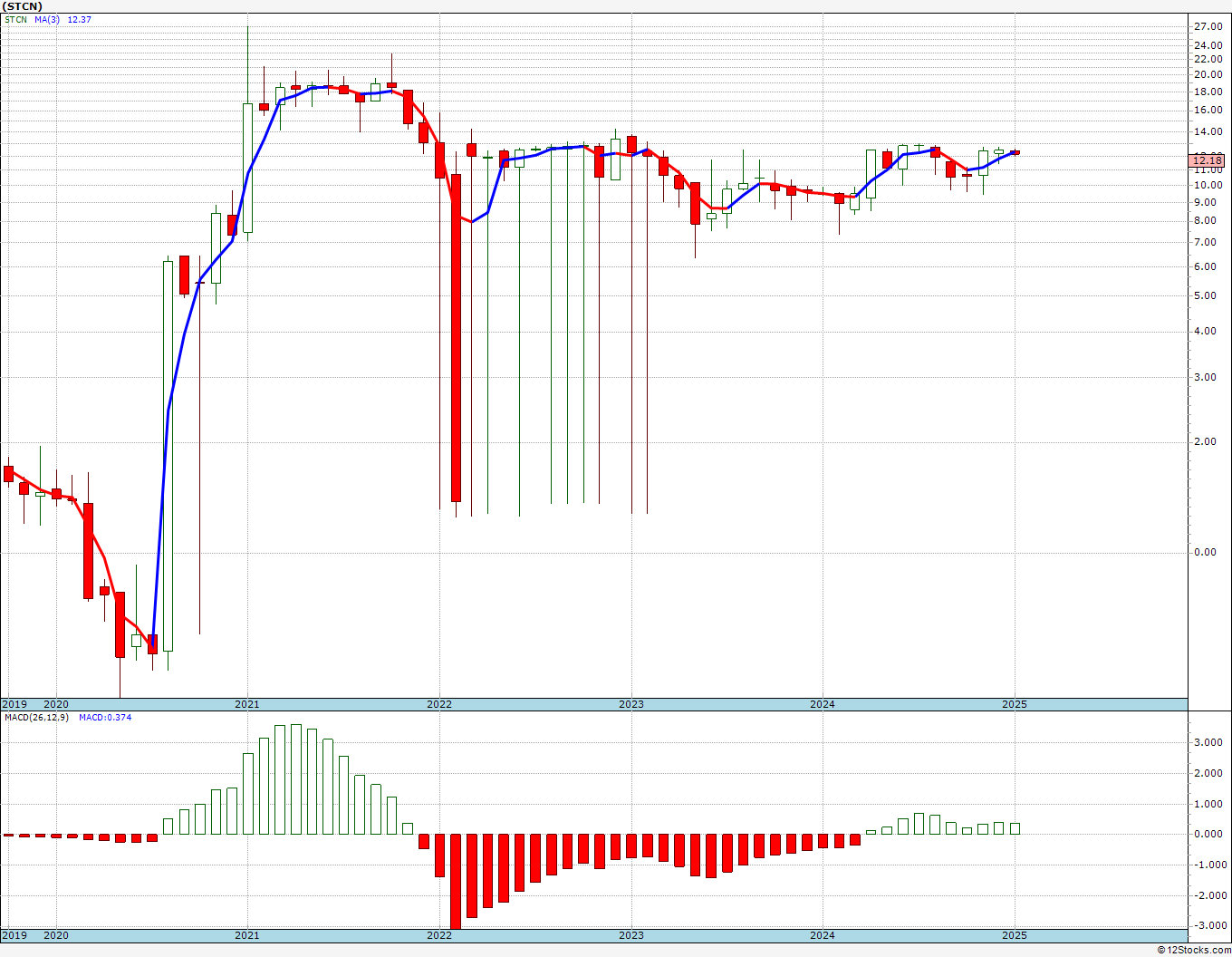
Task: Click 2023 on the price chart time axis
Action: [x=631, y=704]
